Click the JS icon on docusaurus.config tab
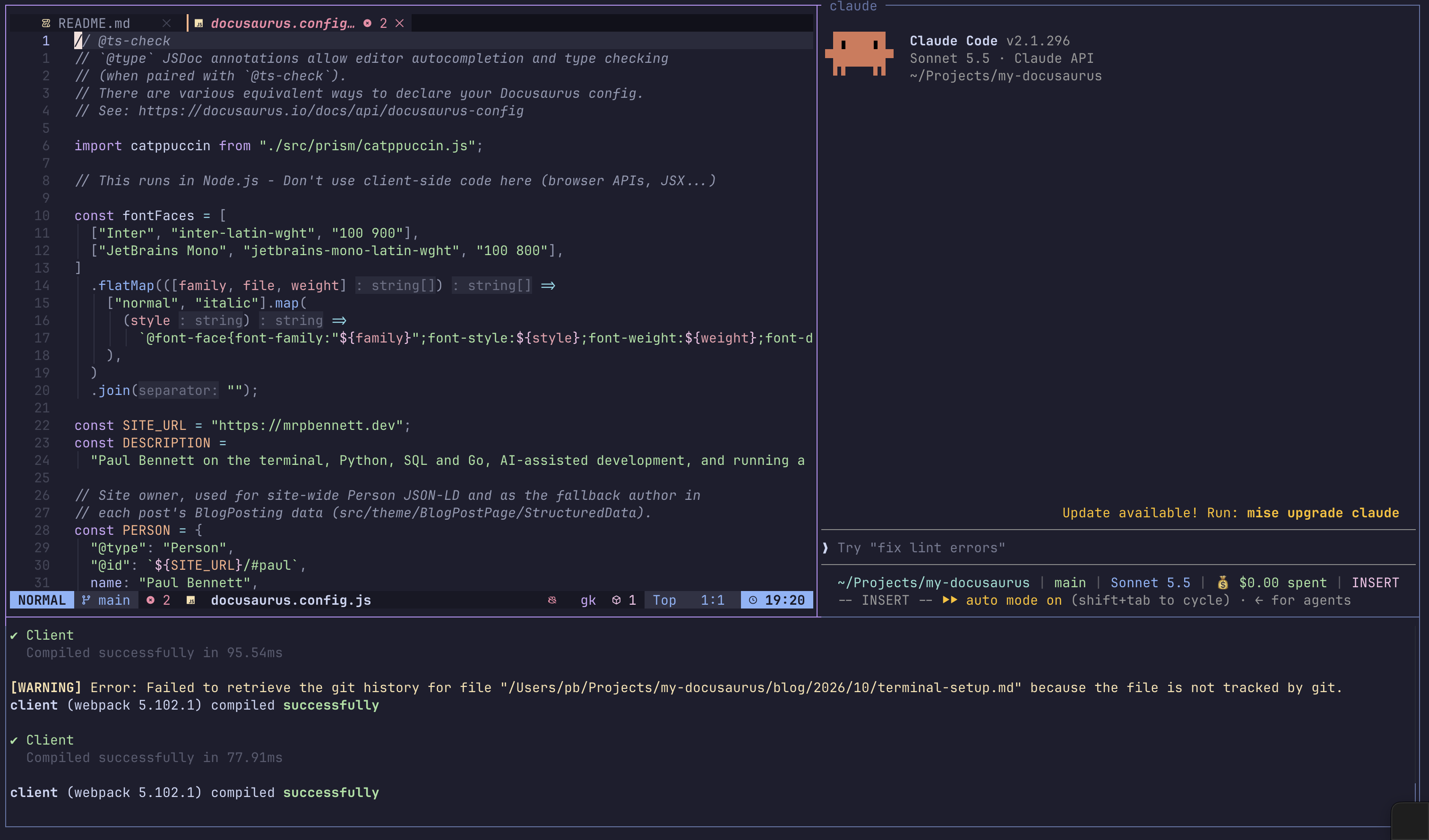This screenshot has width=1429, height=840. [199, 23]
